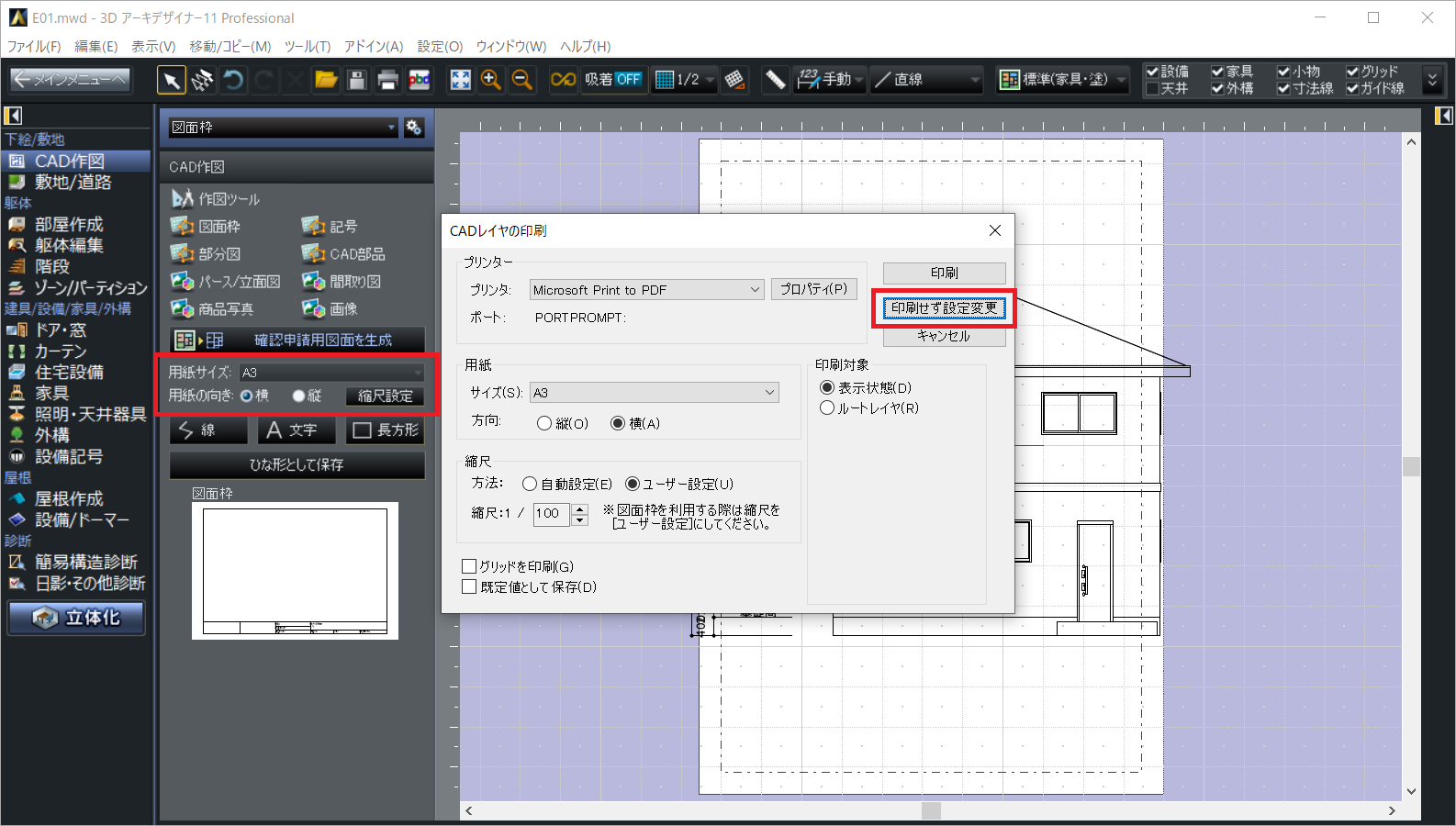Increase scale value with up stepper
The width and height of the screenshot is (1456, 826).
579,508
